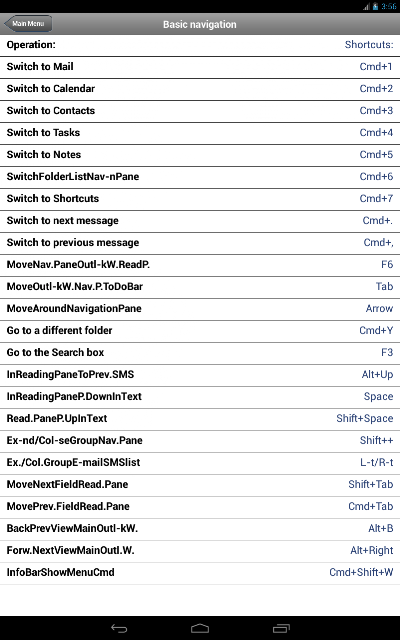400x640 pixels.
Task: Select the Go to the Search box row
Action: point(200,353)
